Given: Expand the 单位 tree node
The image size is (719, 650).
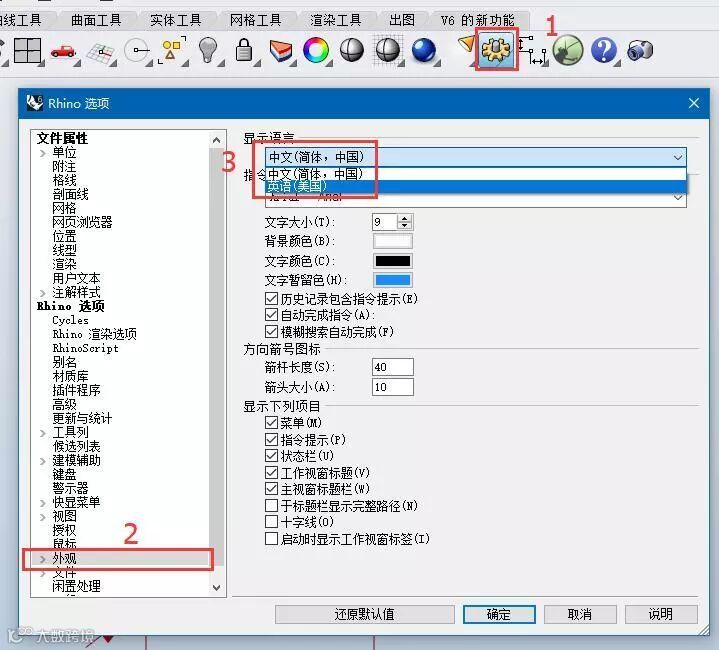Looking at the screenshot, I should coord(43,153).
